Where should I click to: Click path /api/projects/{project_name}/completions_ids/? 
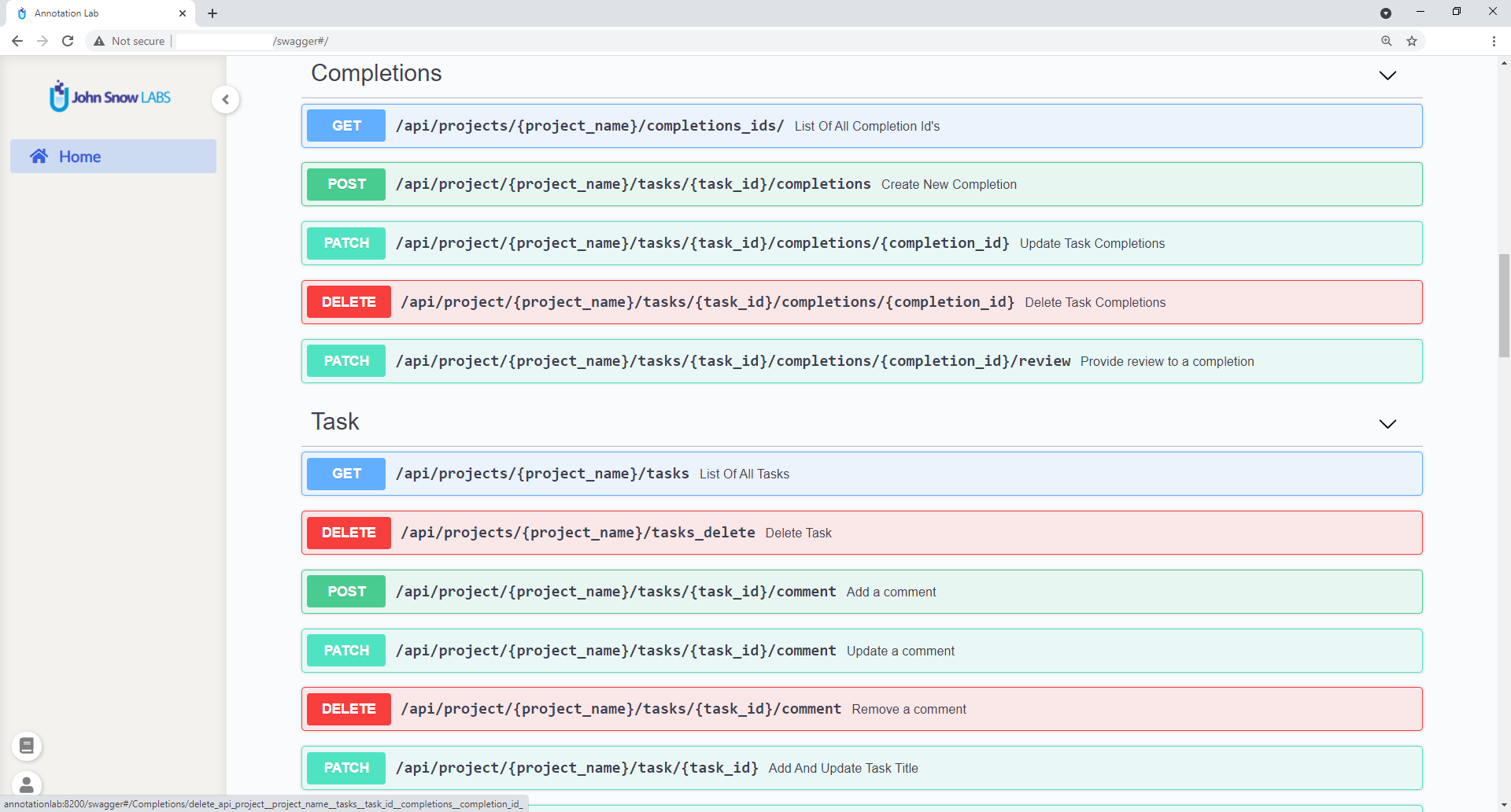(589, 126)
